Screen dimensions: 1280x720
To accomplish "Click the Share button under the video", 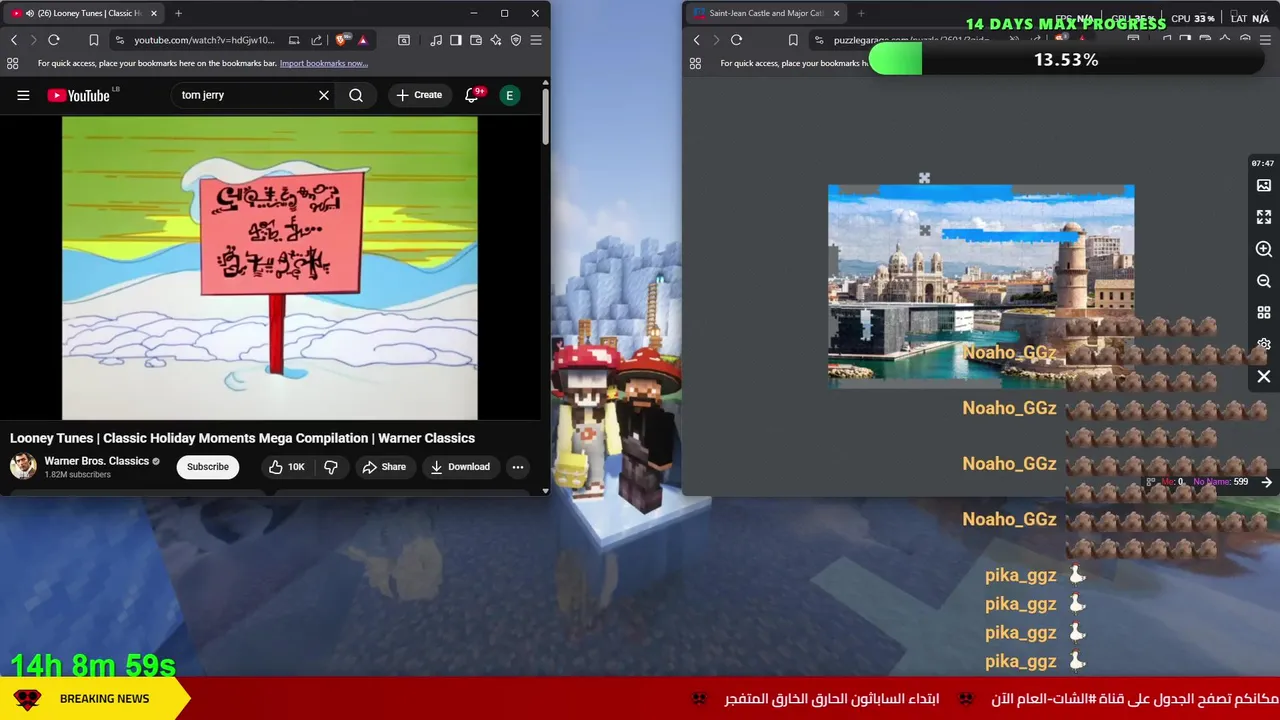I will click(x=384, y=467).
